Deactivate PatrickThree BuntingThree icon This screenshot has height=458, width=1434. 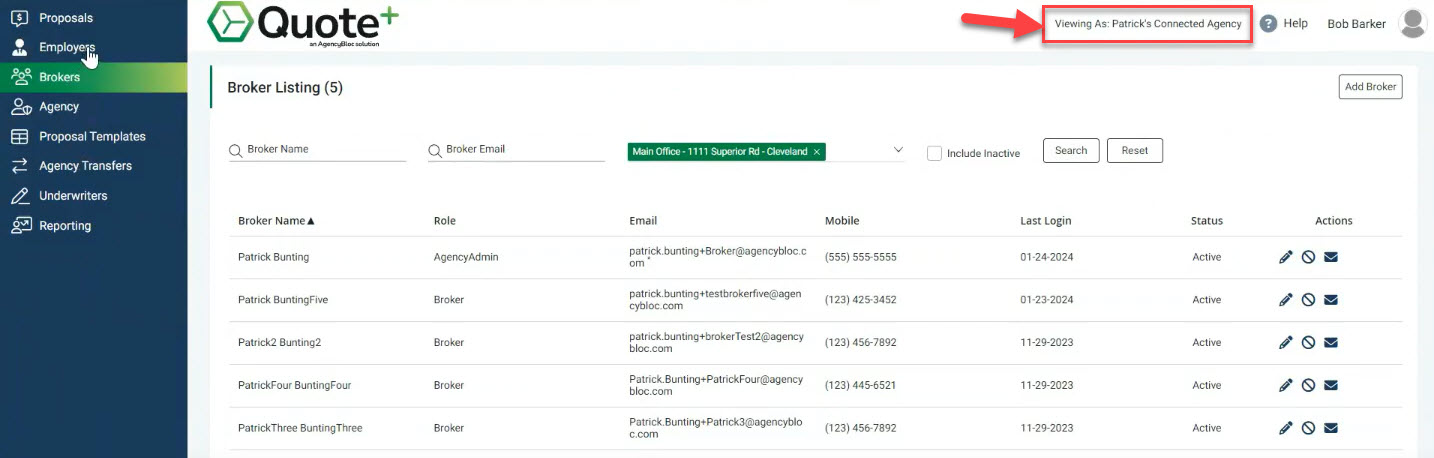(1308, 428)
